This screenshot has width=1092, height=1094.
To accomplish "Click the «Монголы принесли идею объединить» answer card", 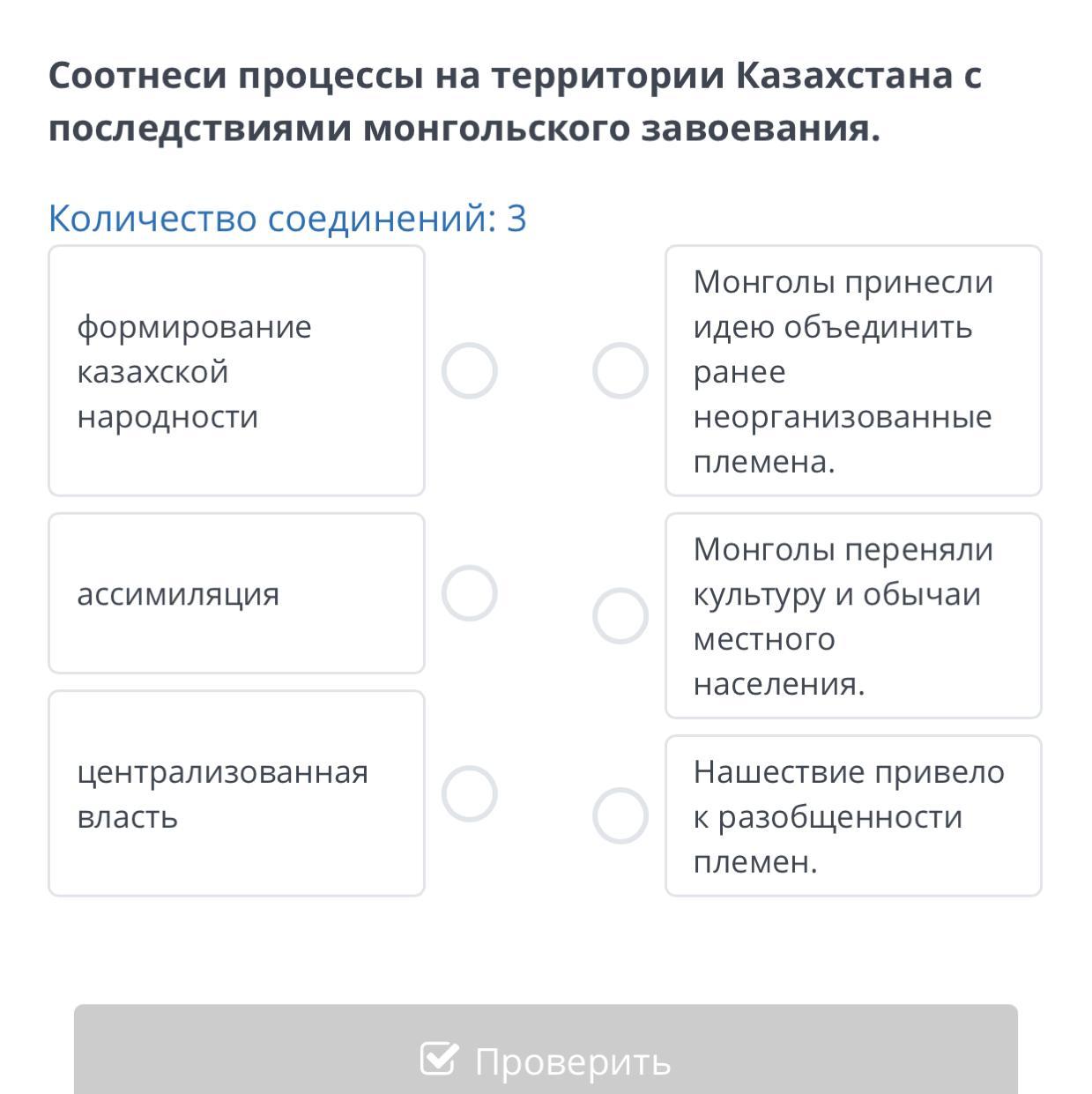I will tap(853, 371).
